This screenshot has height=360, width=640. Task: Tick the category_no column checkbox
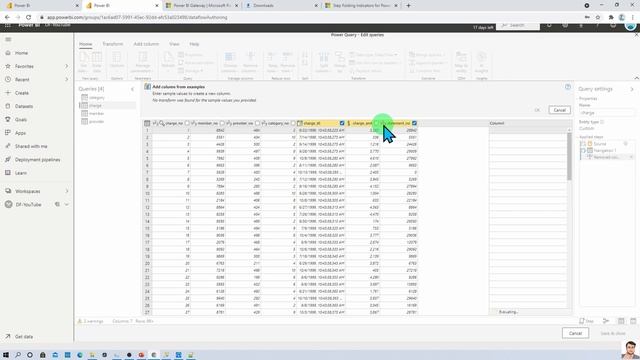pyautogui.click(x=293, y=123)
